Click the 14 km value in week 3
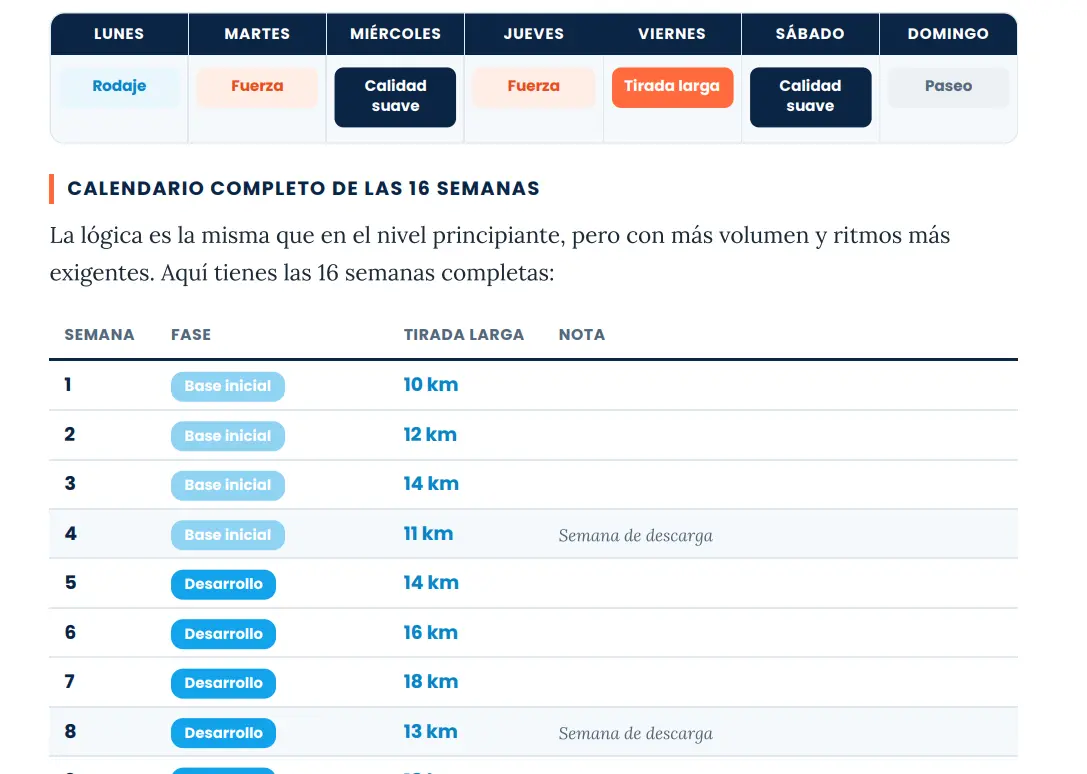1087x774 pixels. [431, 484]
